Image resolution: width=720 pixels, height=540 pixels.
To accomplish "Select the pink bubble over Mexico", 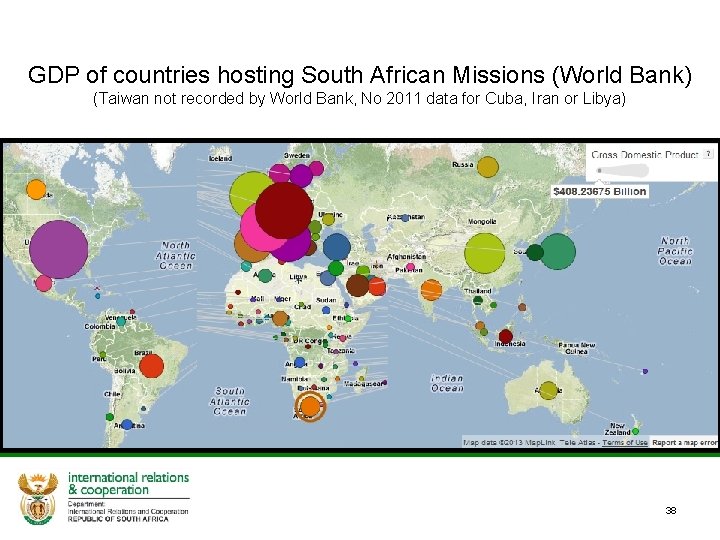I will point(44,283).
